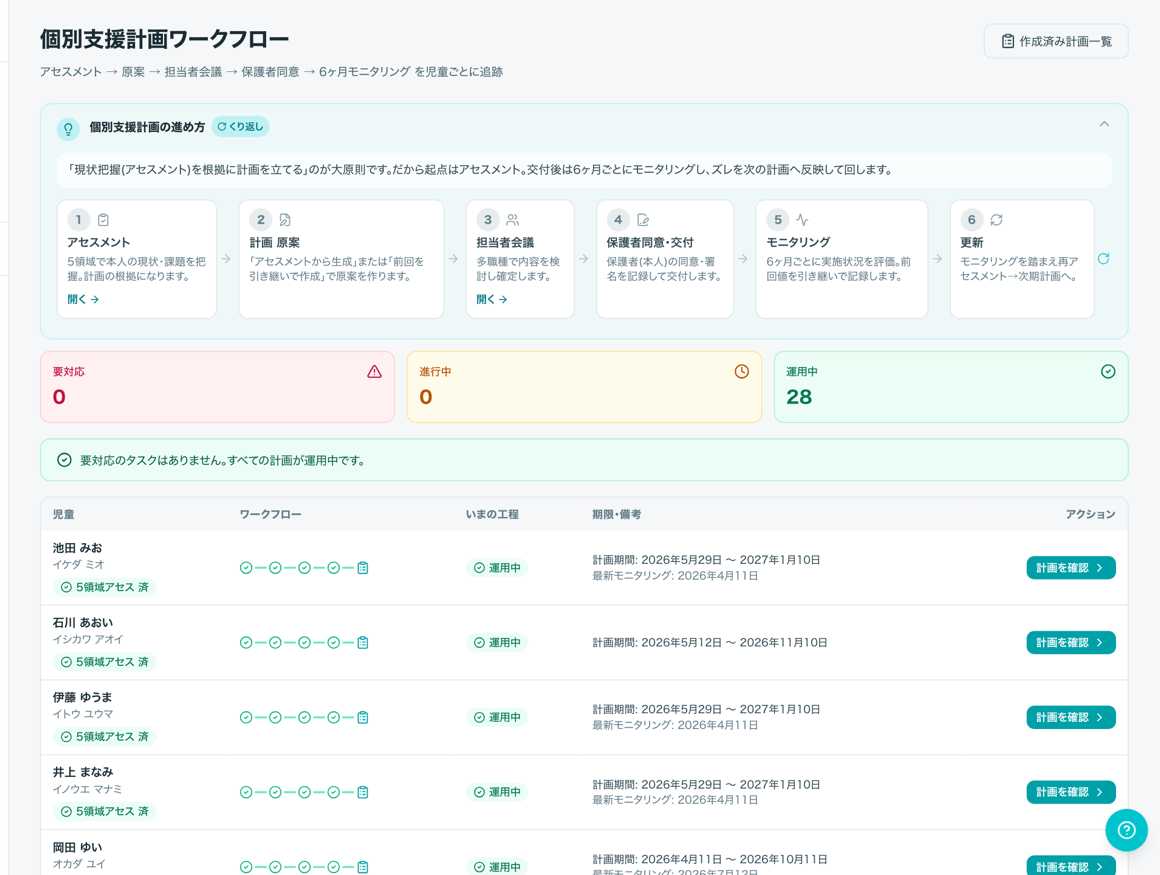Click 運用中 status badge for 井上 まなみ
The height and width of the screenshot is (875, 1160).
(x=497, y=792)
